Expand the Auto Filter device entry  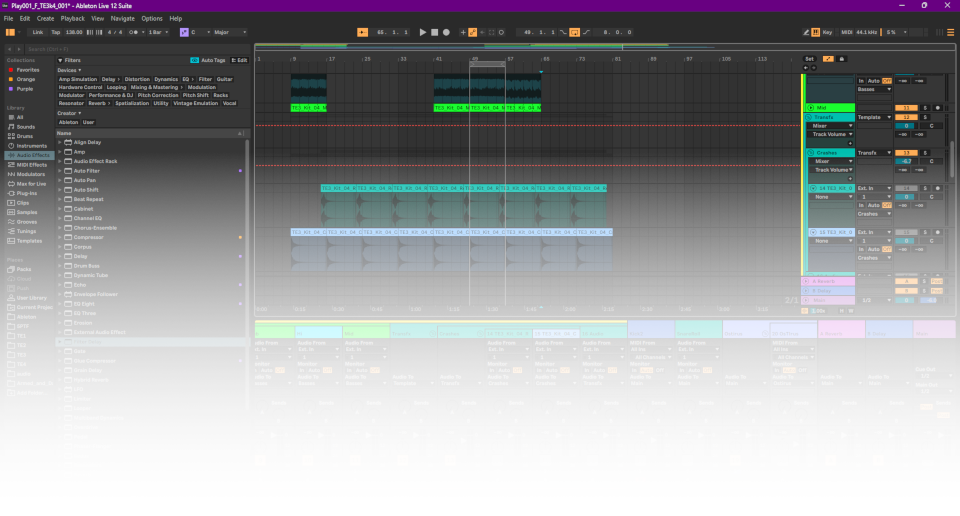coord(60,171)
